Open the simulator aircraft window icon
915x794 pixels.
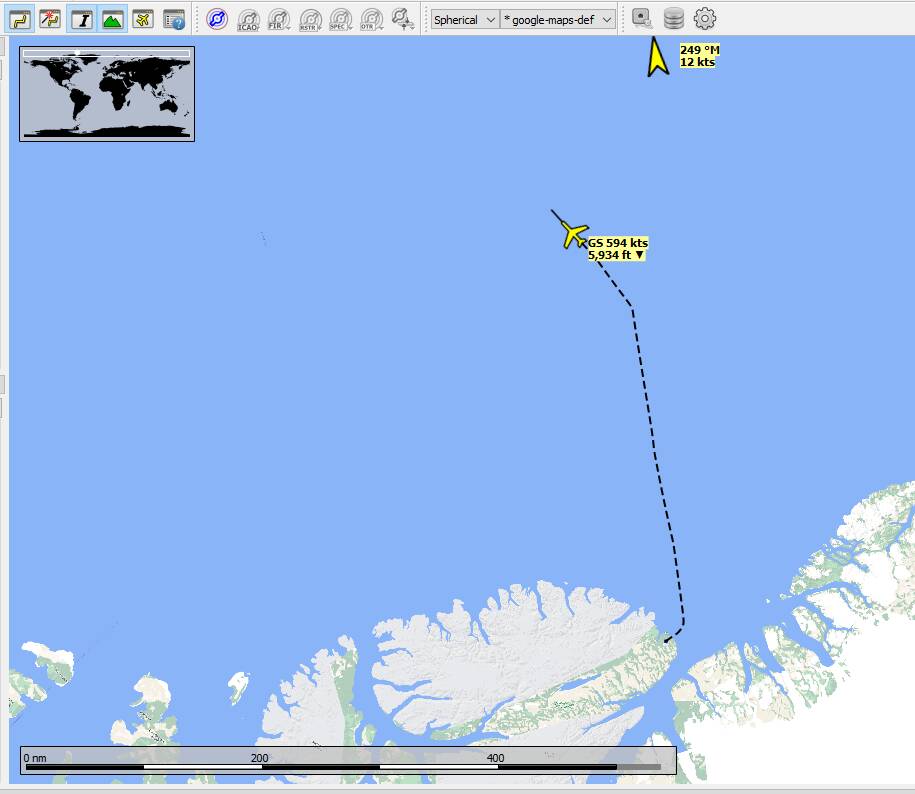[142, 19]
